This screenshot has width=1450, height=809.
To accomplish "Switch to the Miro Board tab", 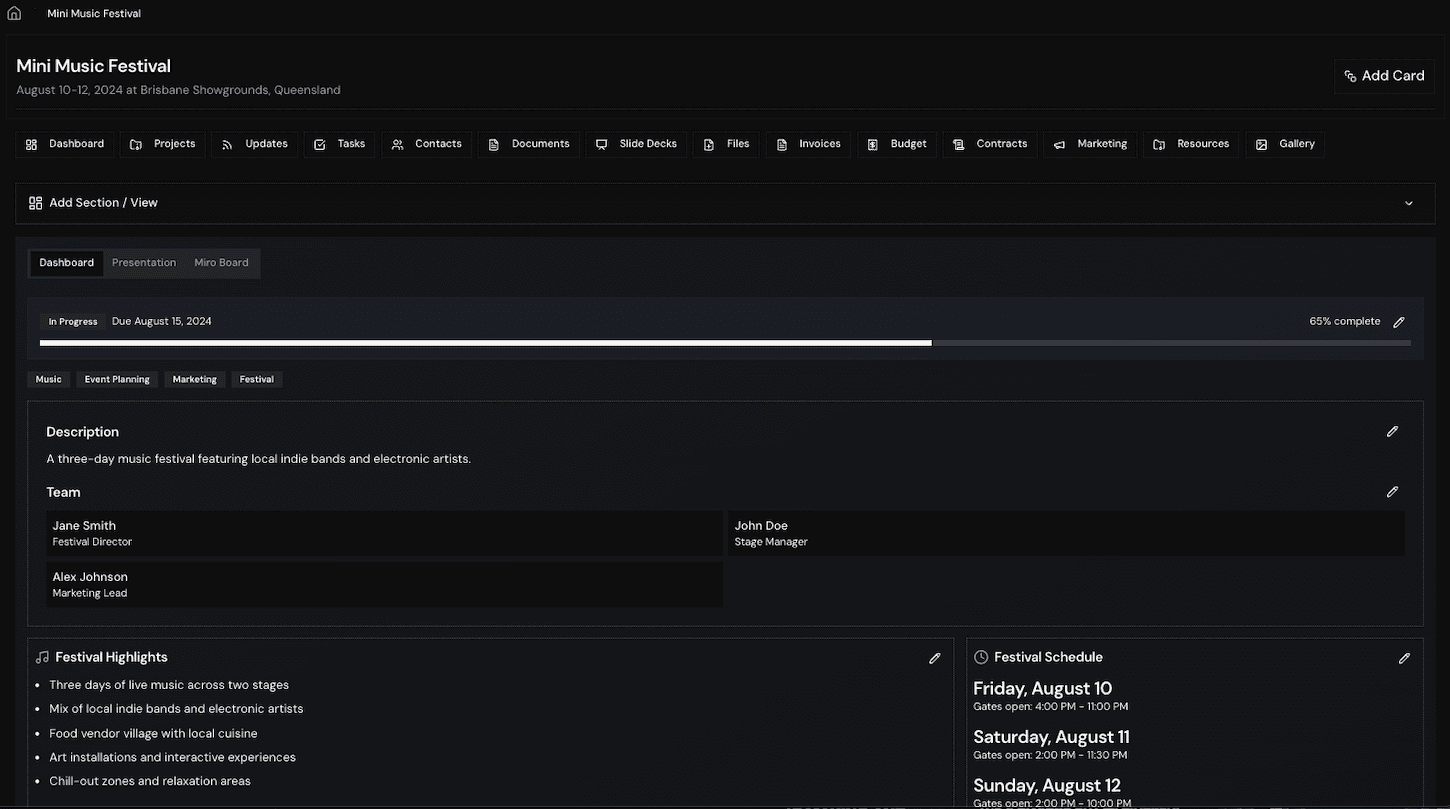I will tap(221, 263).
